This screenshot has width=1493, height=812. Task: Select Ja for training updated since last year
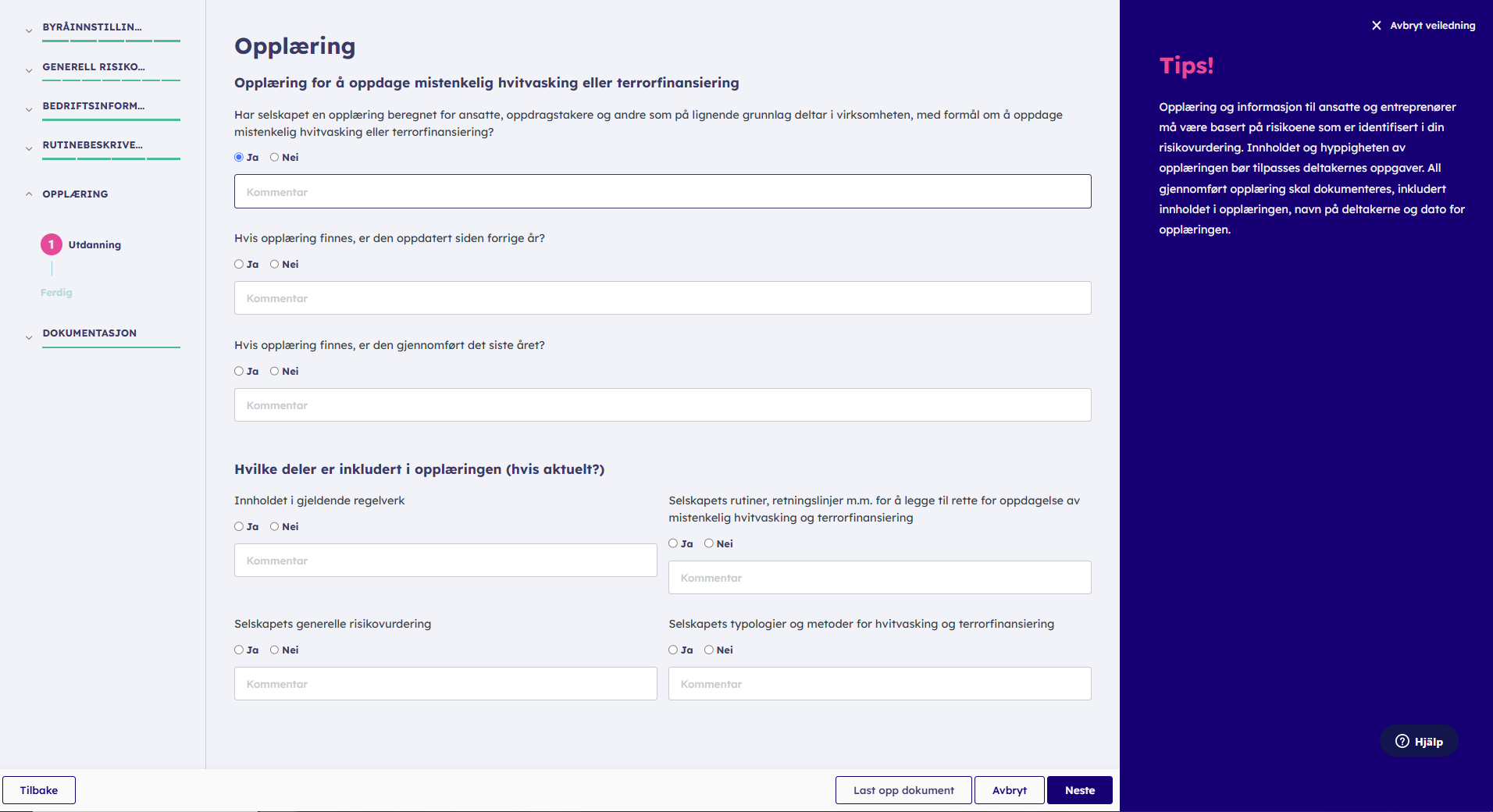tap(239, 264)
